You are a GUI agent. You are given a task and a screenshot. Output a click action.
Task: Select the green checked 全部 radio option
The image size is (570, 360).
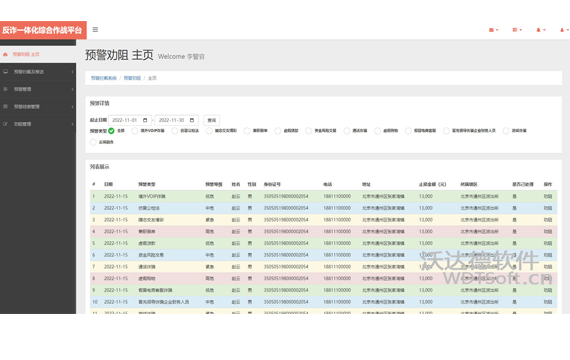pos(111,131)
